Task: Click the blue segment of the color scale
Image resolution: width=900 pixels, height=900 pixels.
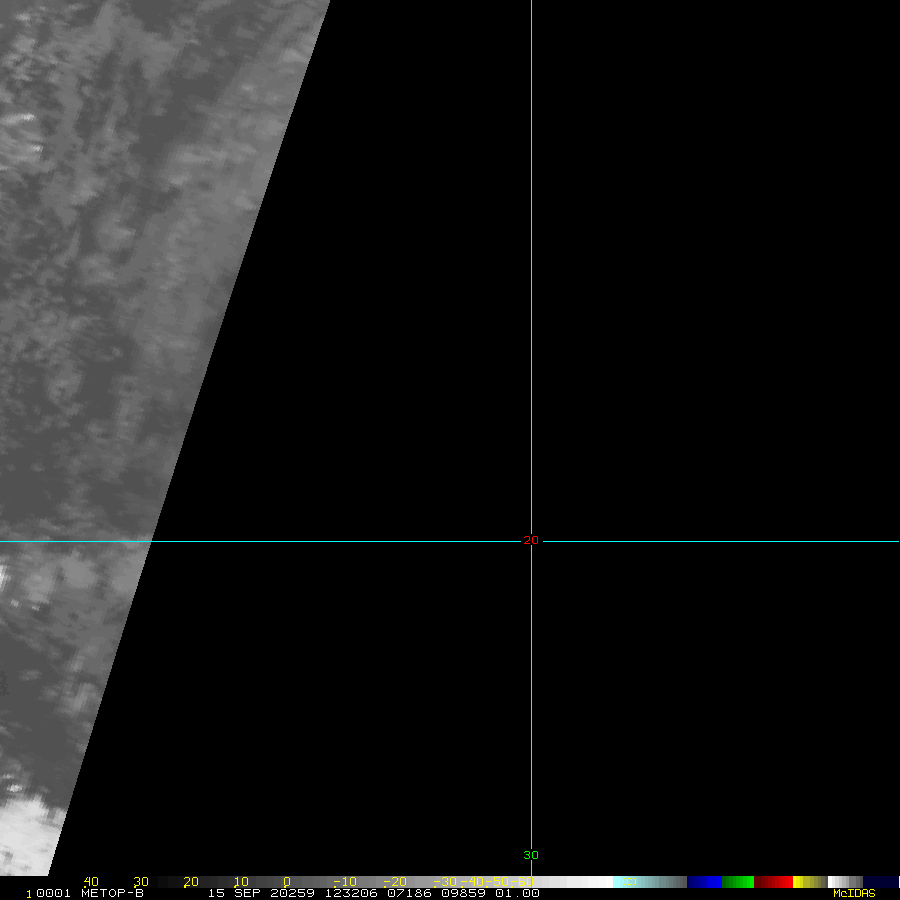Action: point(704,882)
